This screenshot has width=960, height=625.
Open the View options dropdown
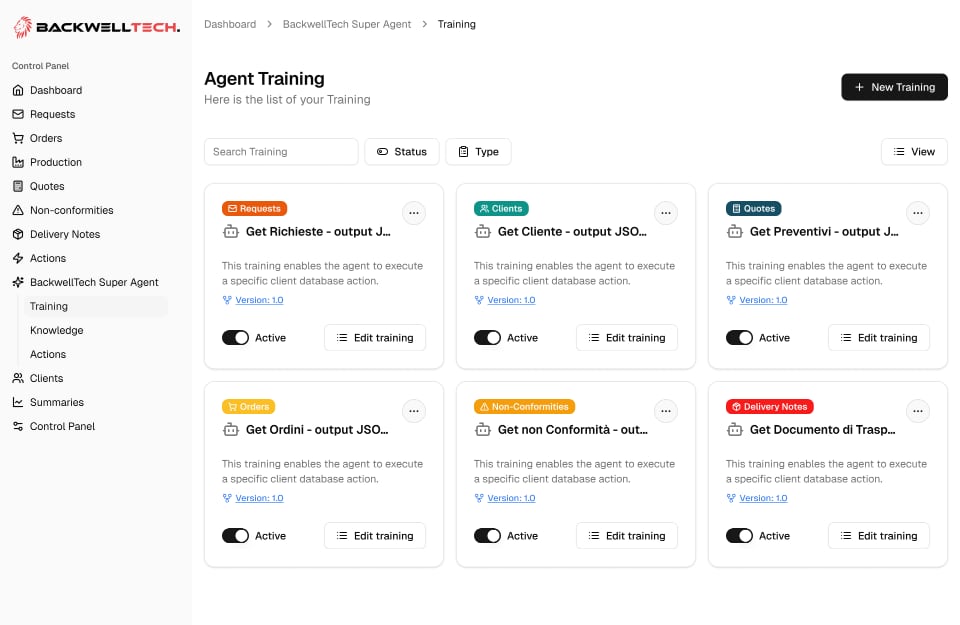(x=914, y=152)
